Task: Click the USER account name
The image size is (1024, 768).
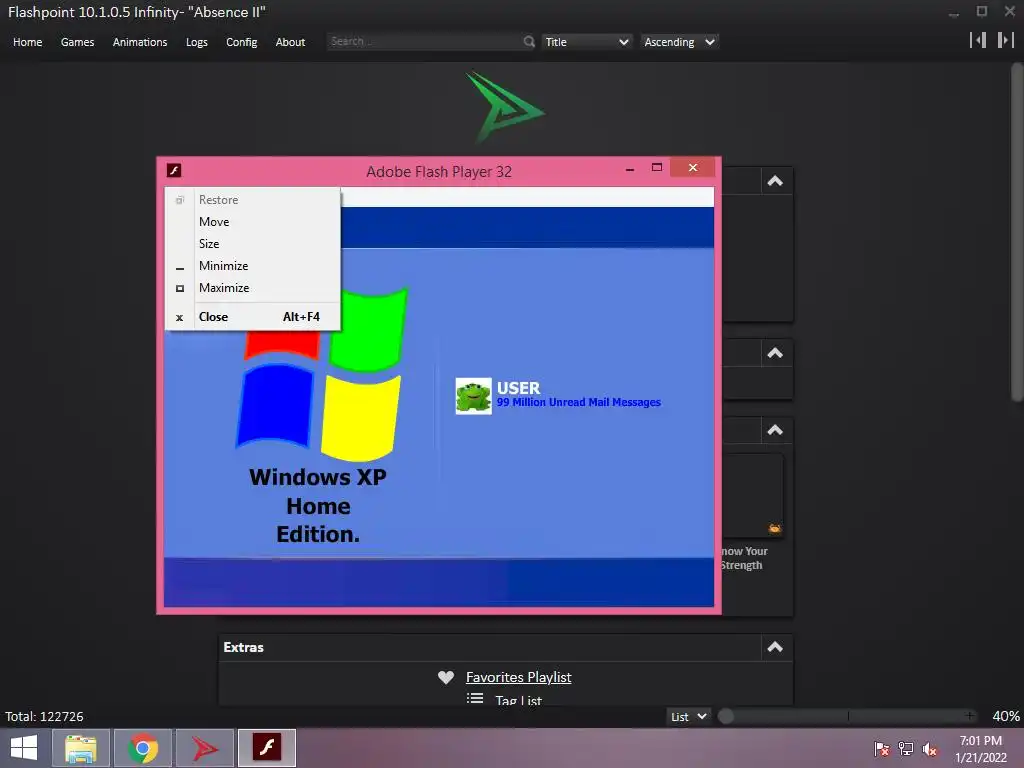Action: pyautogui.click(x=519, y=388)
